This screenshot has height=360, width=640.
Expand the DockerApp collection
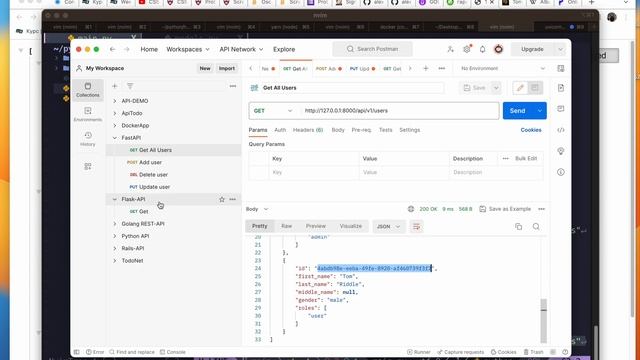115,125
